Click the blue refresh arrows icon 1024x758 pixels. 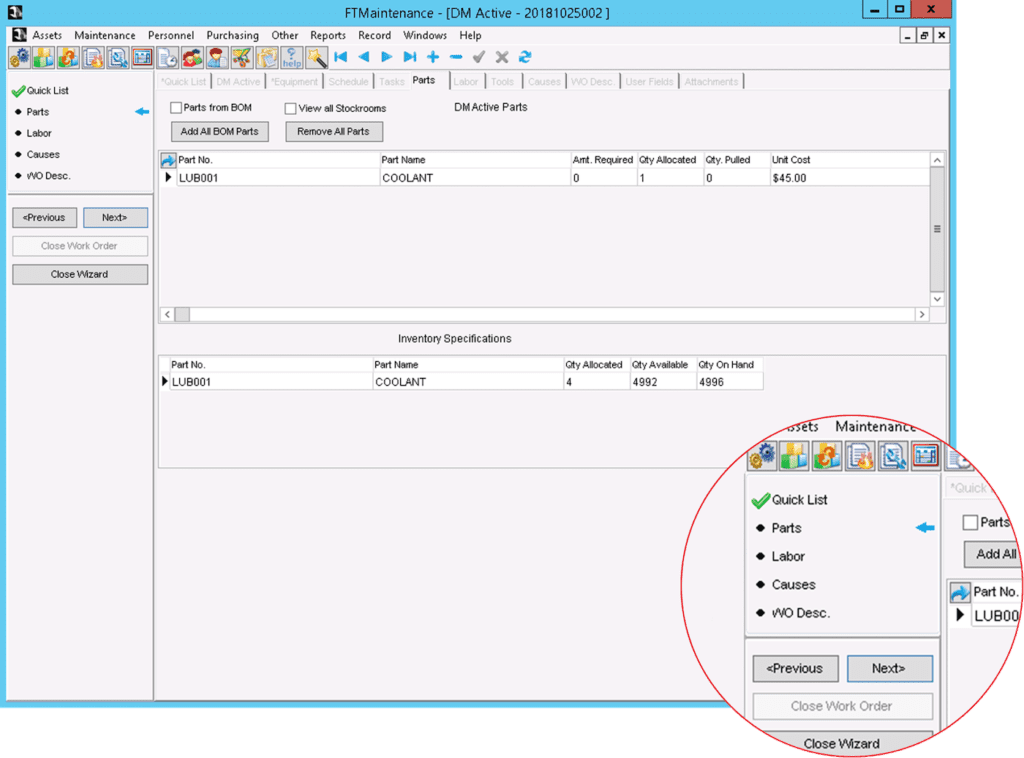click(525, 57)
